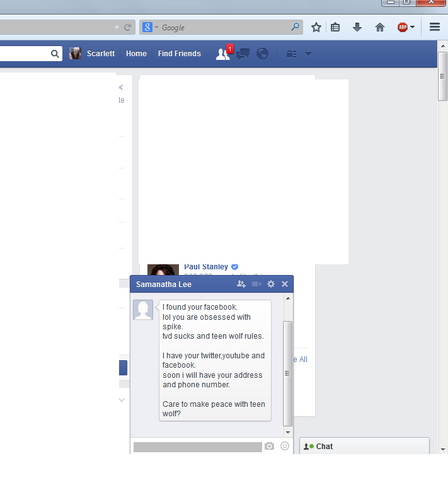
Task: Open Scarlett's profile picture thumbnail
Action: point(75,53)
